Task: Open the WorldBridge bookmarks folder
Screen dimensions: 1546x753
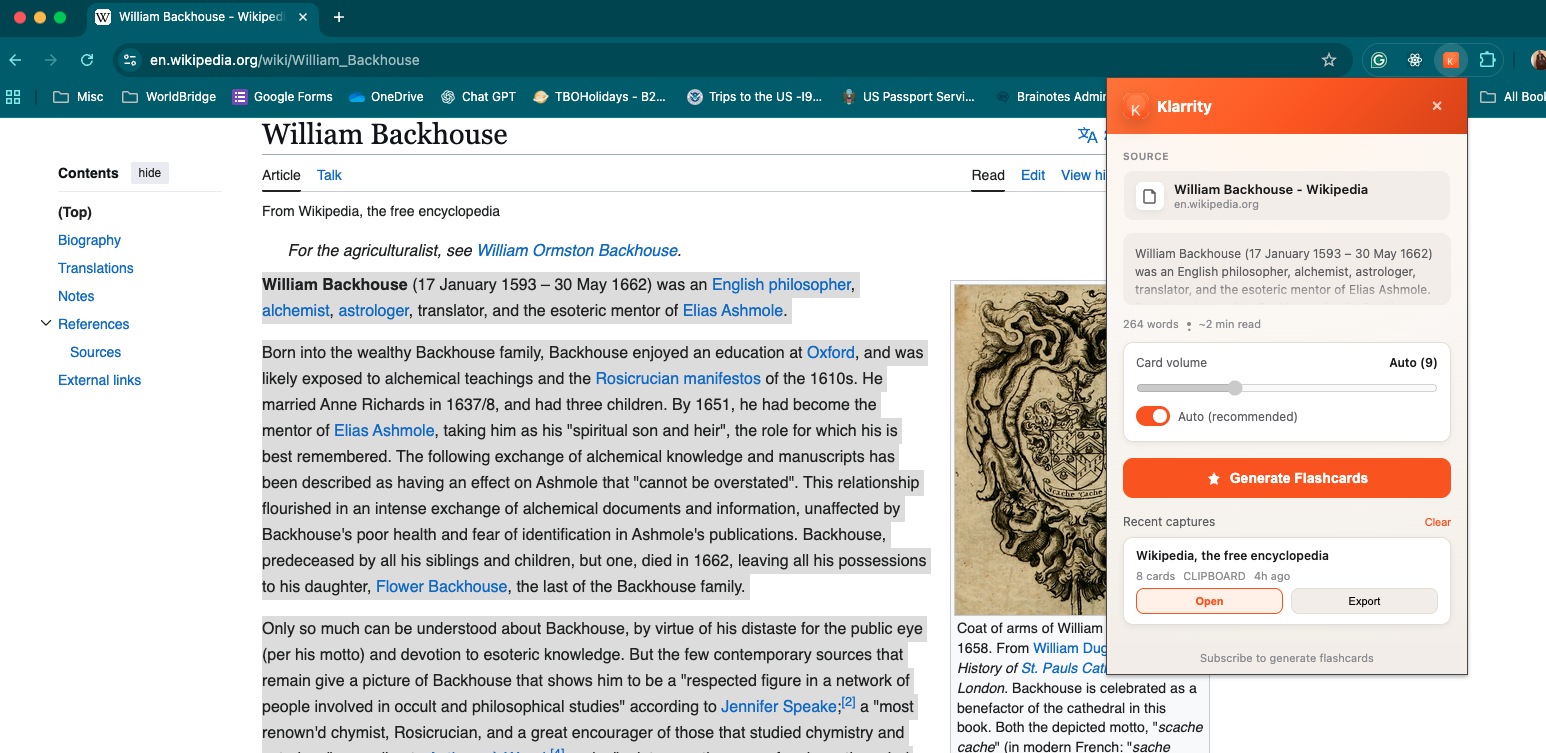Action: 169,97
